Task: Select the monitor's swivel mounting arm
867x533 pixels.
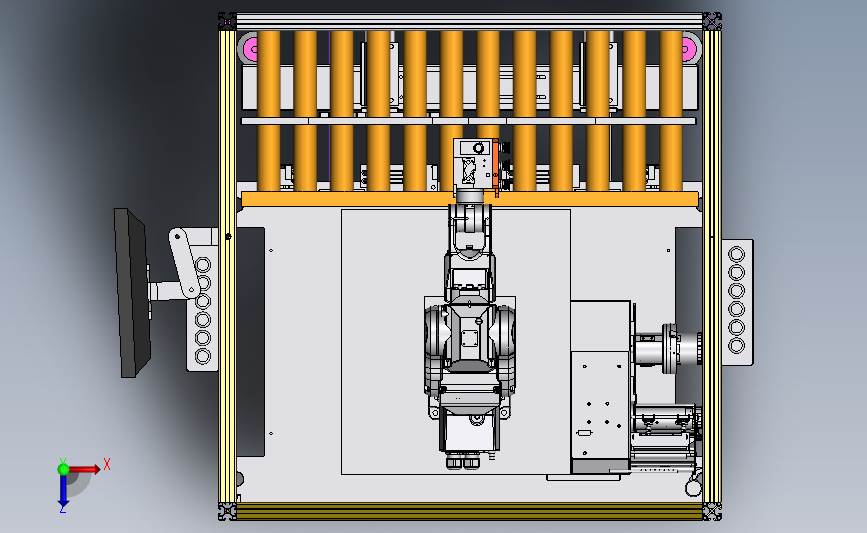Action: pos(185,265)
